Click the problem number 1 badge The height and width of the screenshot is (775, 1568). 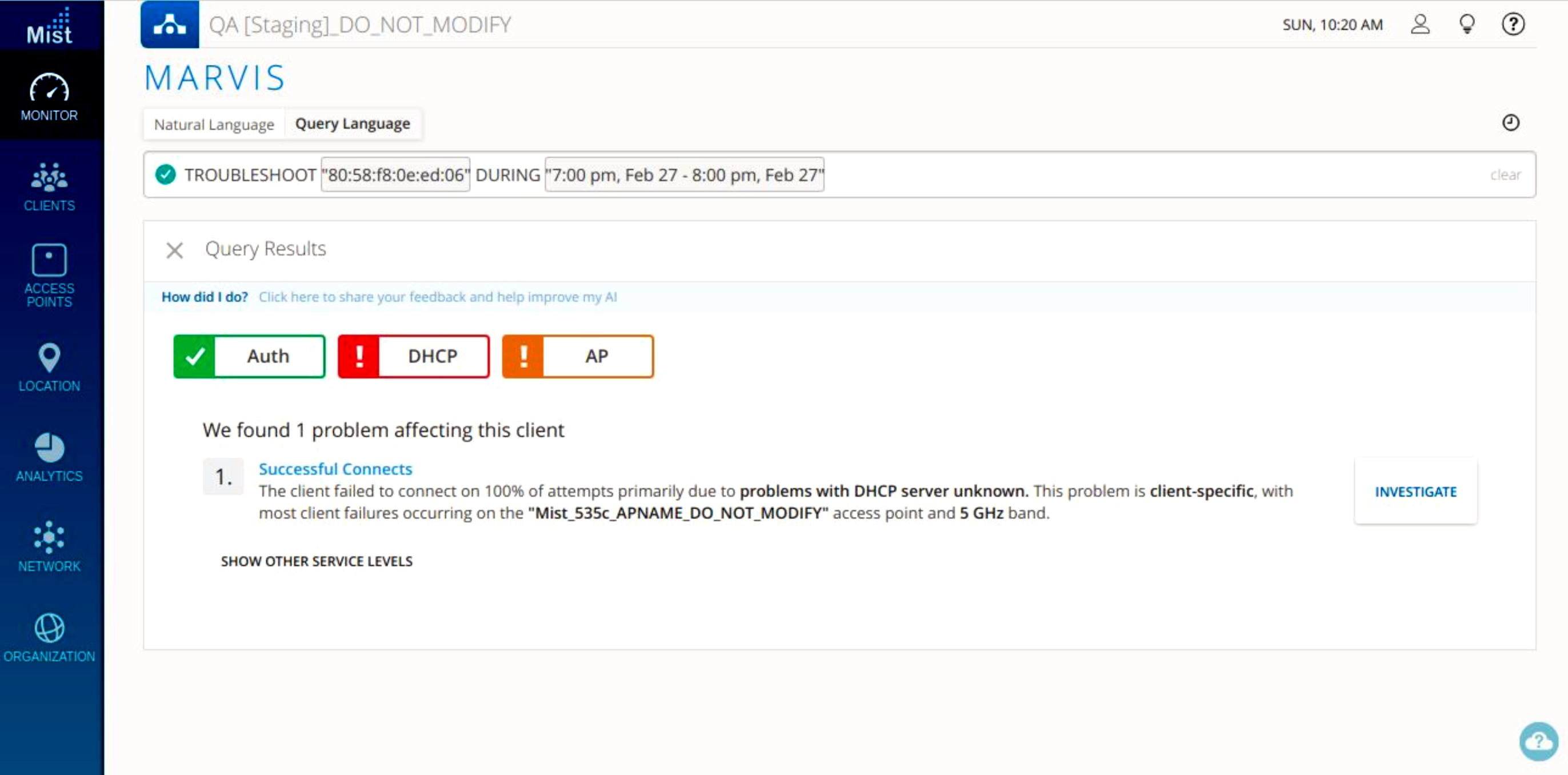223,477
